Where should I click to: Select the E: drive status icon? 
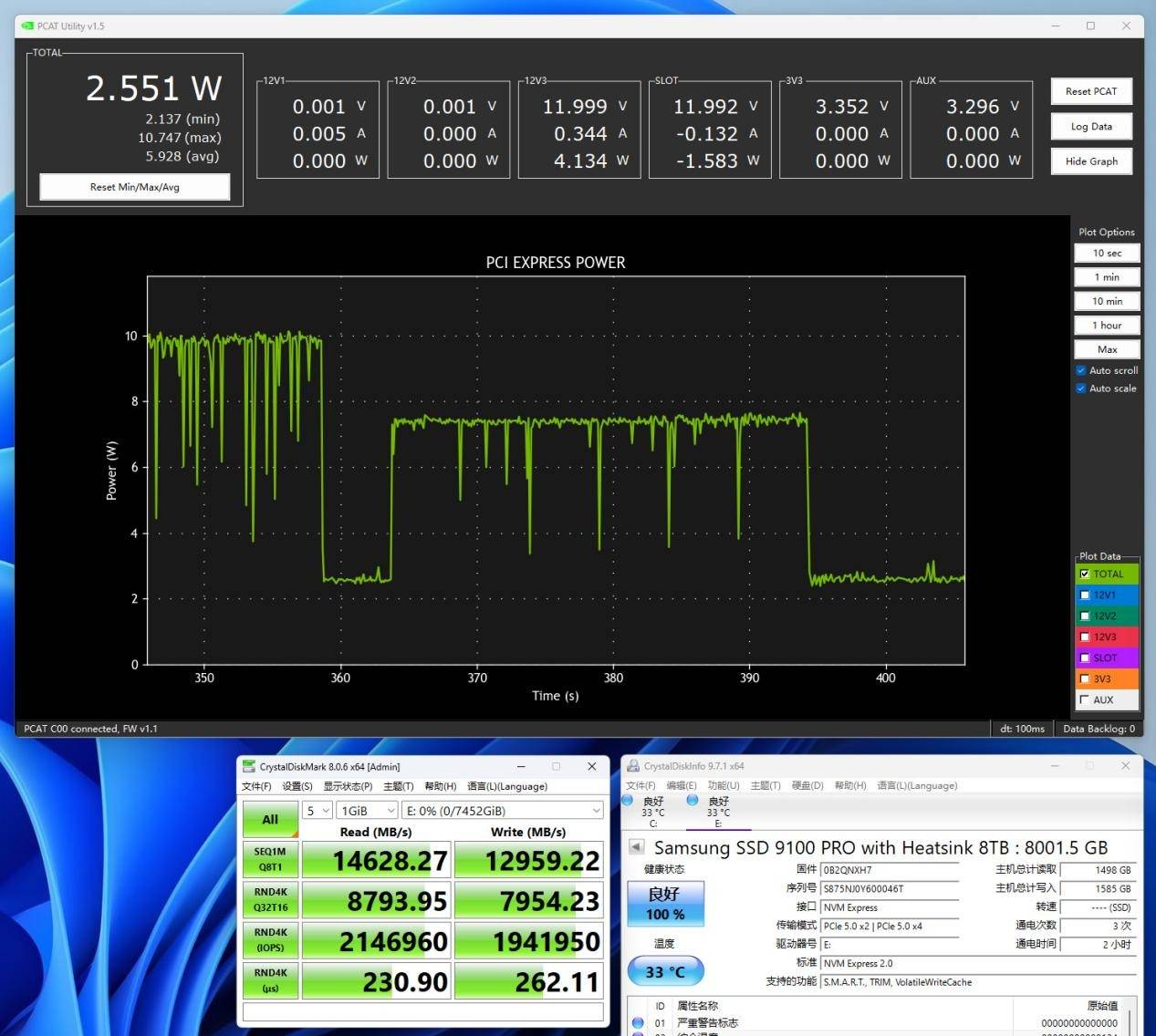693,801
